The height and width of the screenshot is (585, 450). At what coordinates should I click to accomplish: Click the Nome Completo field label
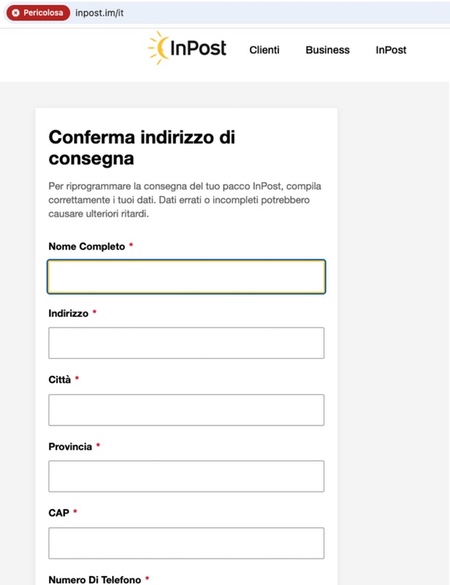coord(87,246)
